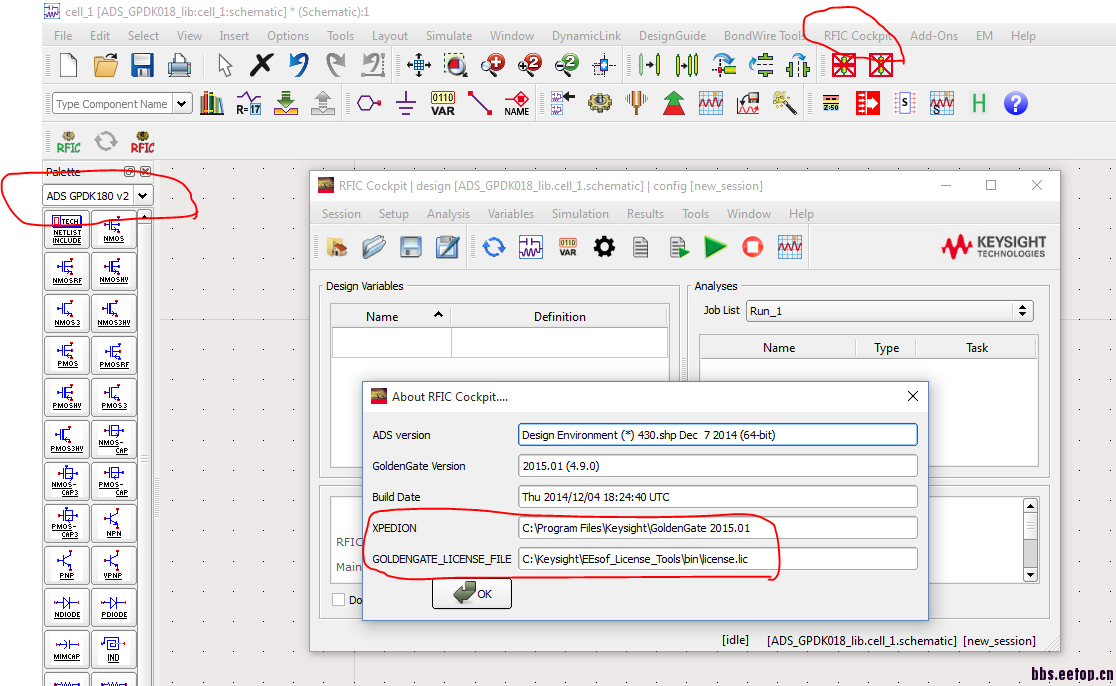Click the Build Date field

tap(717, 497)
